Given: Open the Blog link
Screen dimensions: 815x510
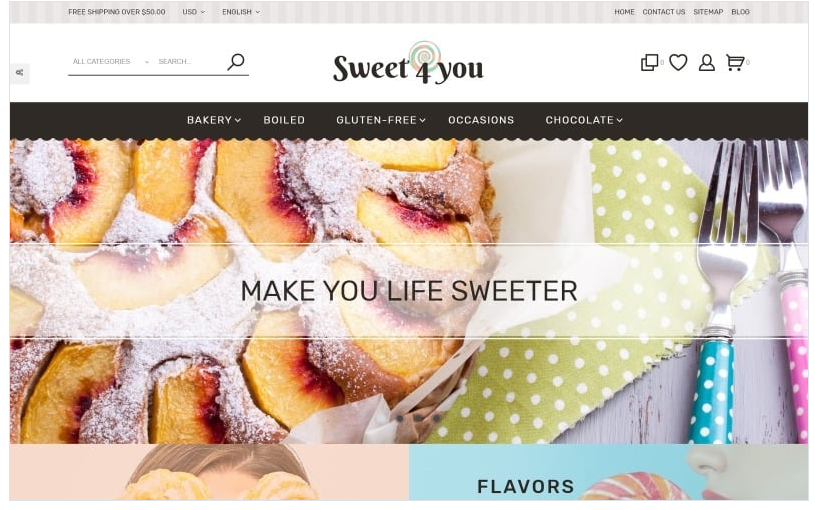Looking at the screenshot, I should click(x=740, y=11).
